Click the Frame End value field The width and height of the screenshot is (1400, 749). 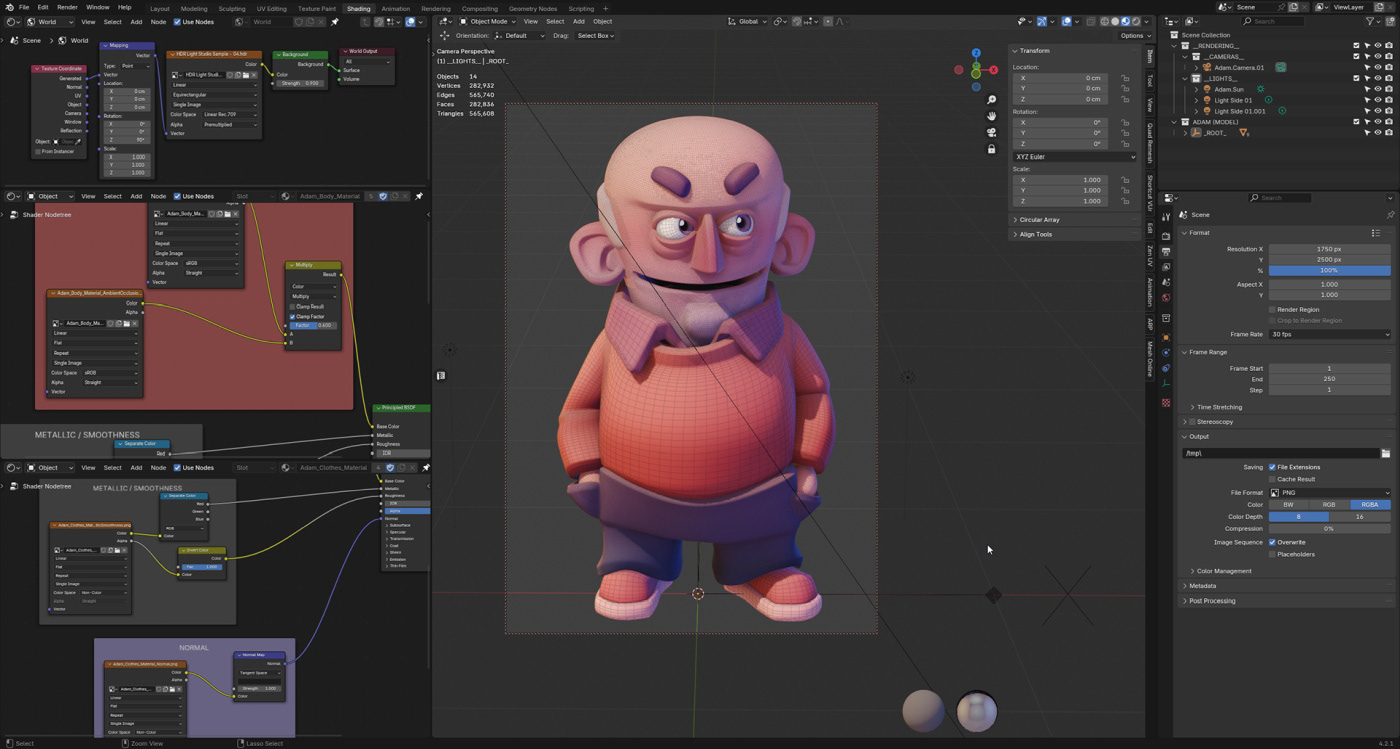(1329, 379)
